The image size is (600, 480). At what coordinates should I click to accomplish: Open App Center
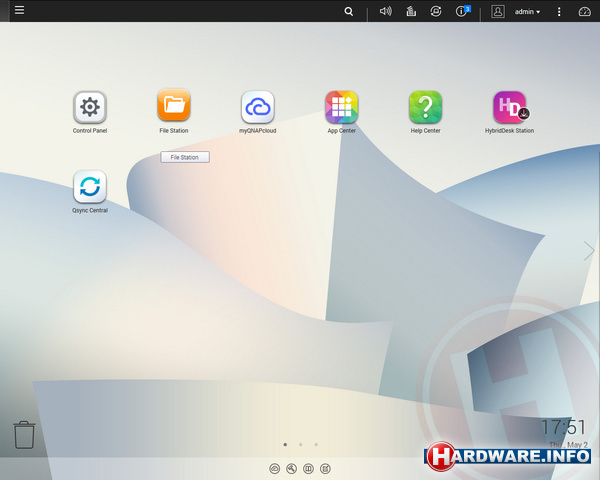click(341, 107)
